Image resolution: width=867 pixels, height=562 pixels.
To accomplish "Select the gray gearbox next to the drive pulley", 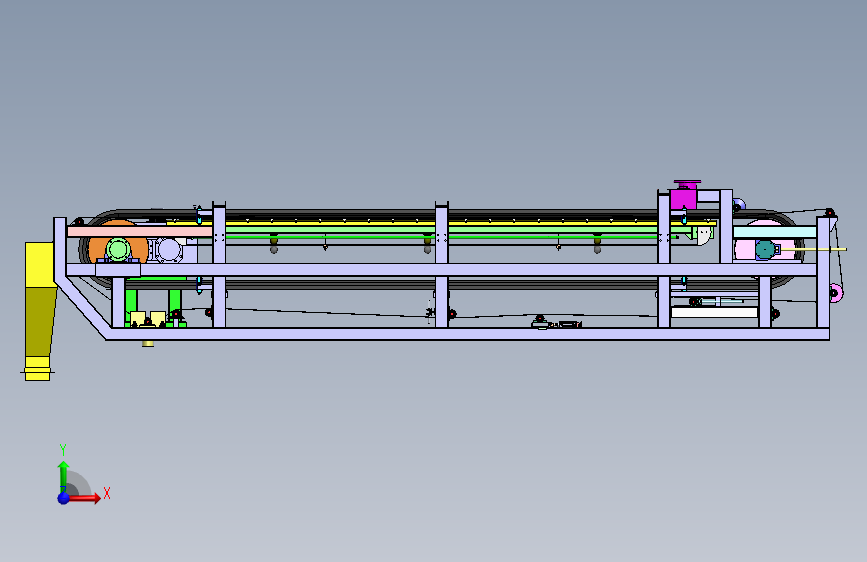I will (168, 249).
